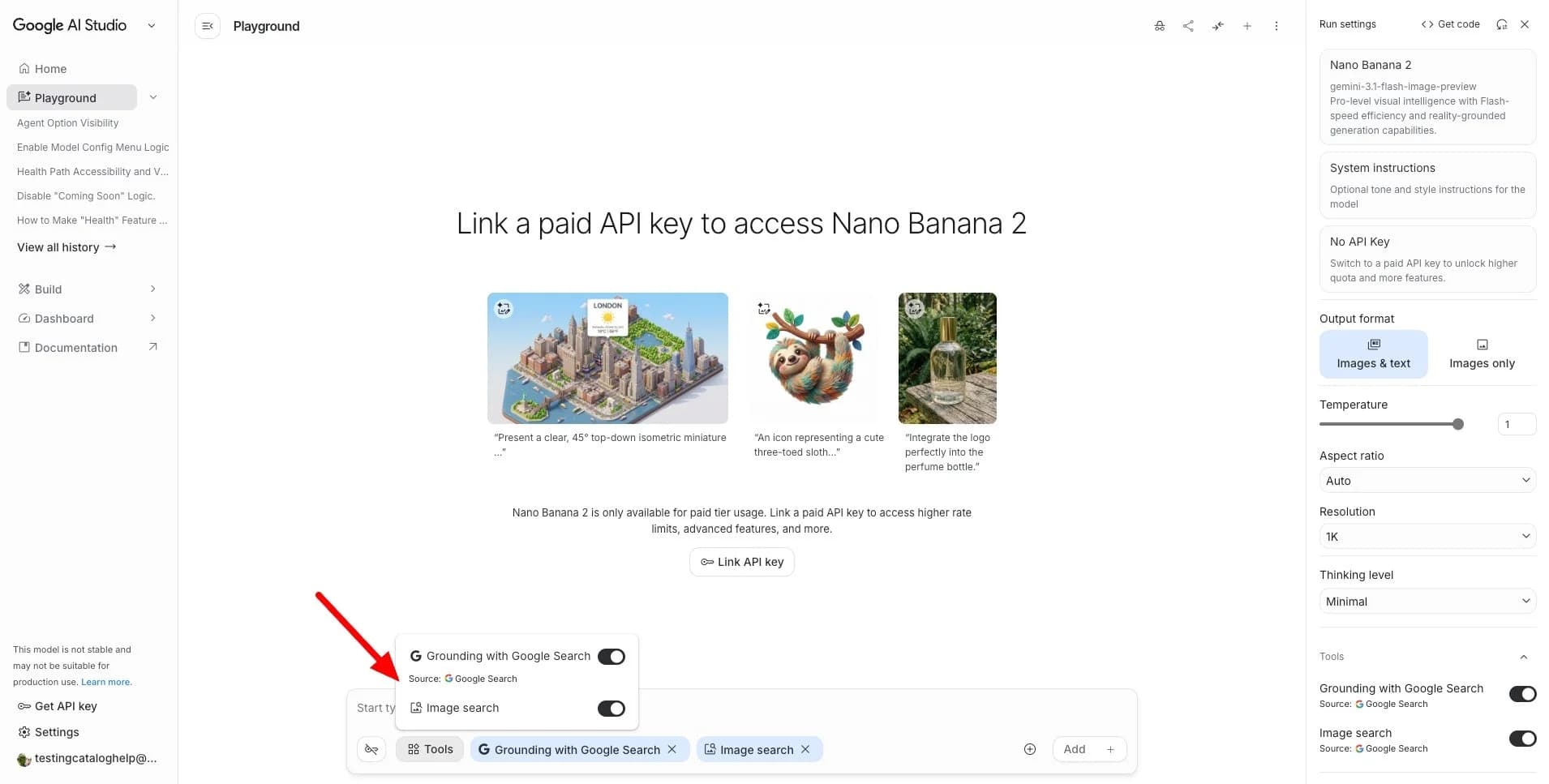Click the sloth example prompt thumbnail
1549x784 pixels.
pos(813,358)
